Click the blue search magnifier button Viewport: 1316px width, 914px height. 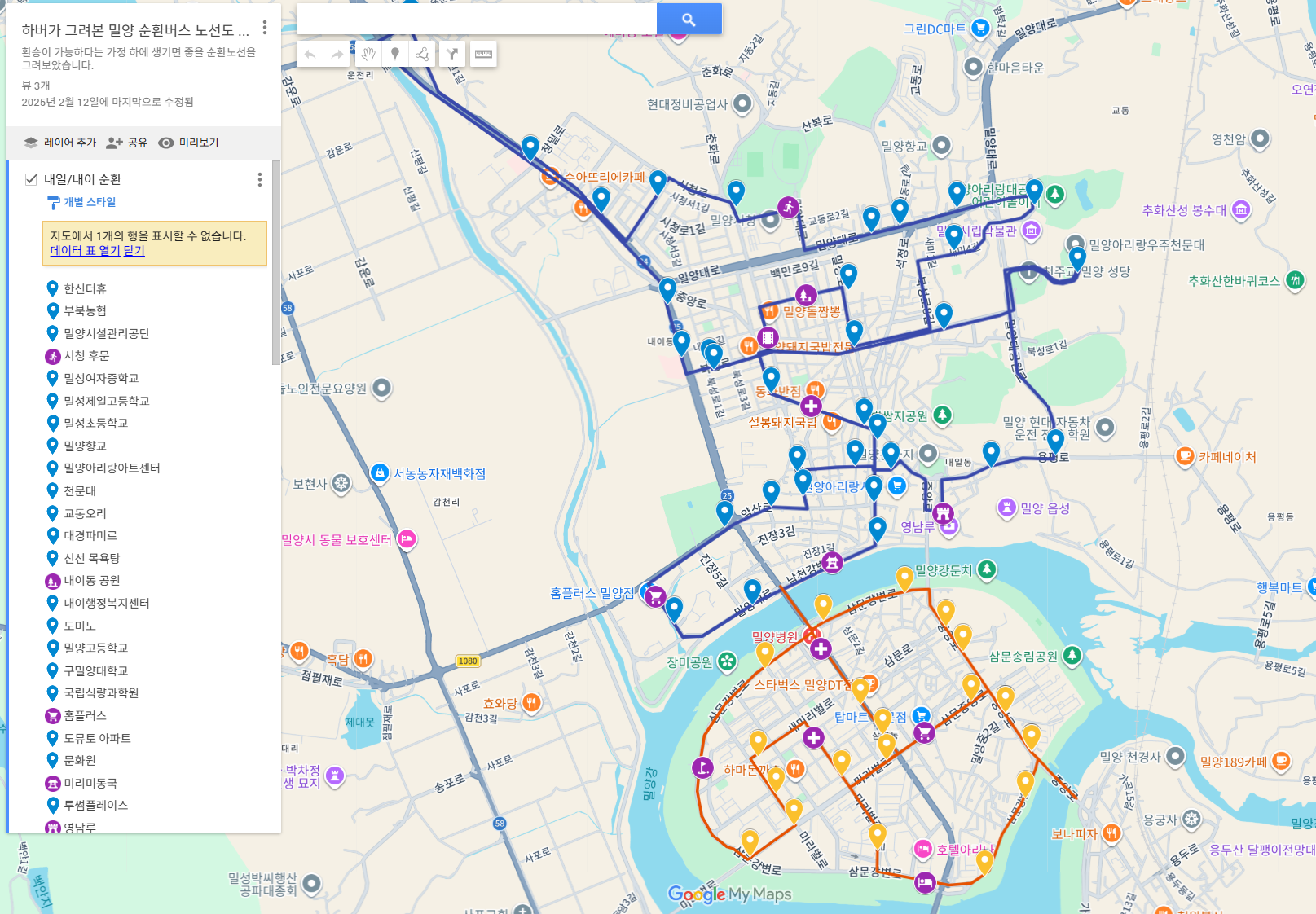689,20
